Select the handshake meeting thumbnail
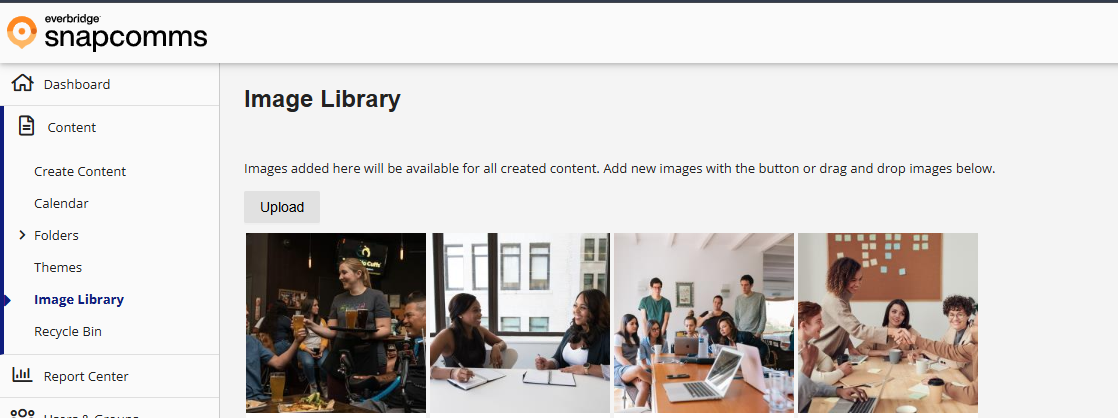 (x=888, y=322)
